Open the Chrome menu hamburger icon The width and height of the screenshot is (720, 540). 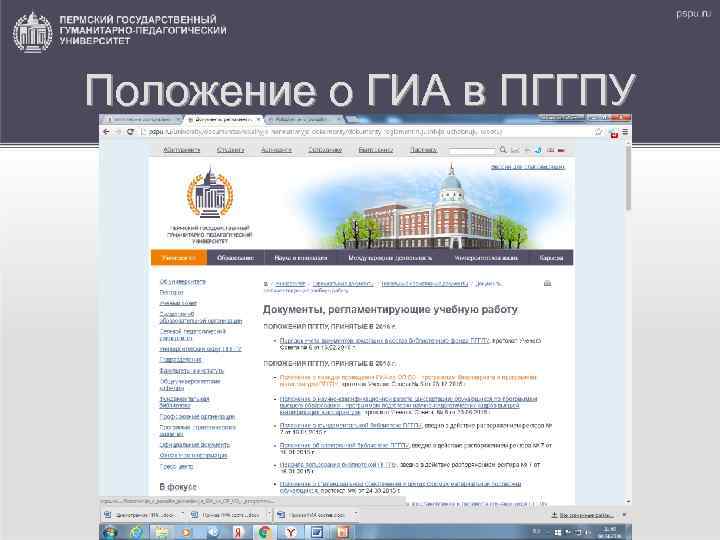click(x=624, y=132)
